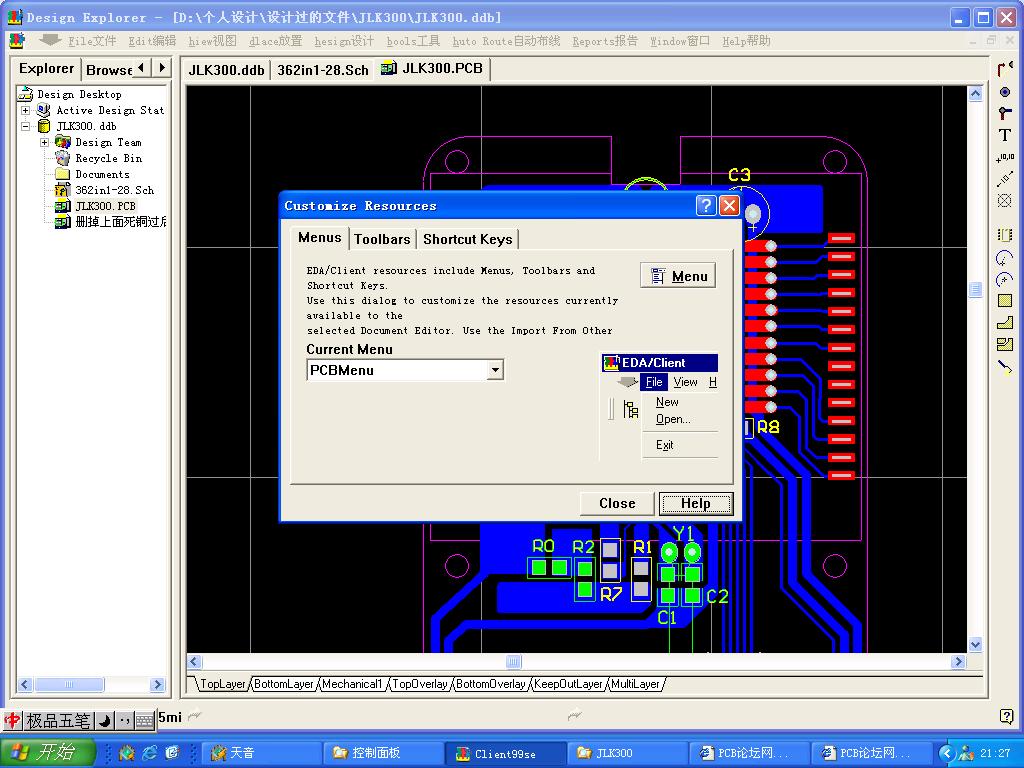Choose the Place String text tool
The width and height of the screenshot is (1024, 768).
click(x=1005, y=135)
